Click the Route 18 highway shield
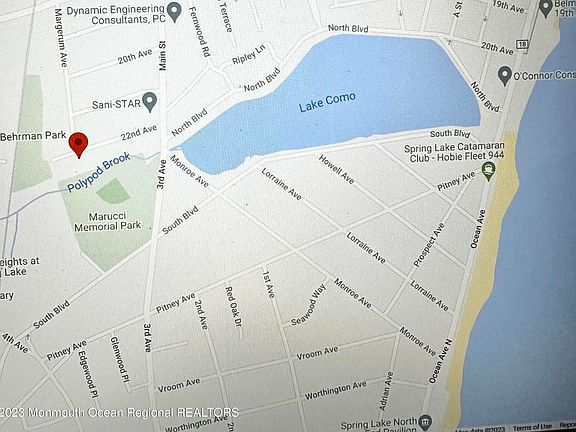This screenshot has width=576, height=432. click(521, 44)
